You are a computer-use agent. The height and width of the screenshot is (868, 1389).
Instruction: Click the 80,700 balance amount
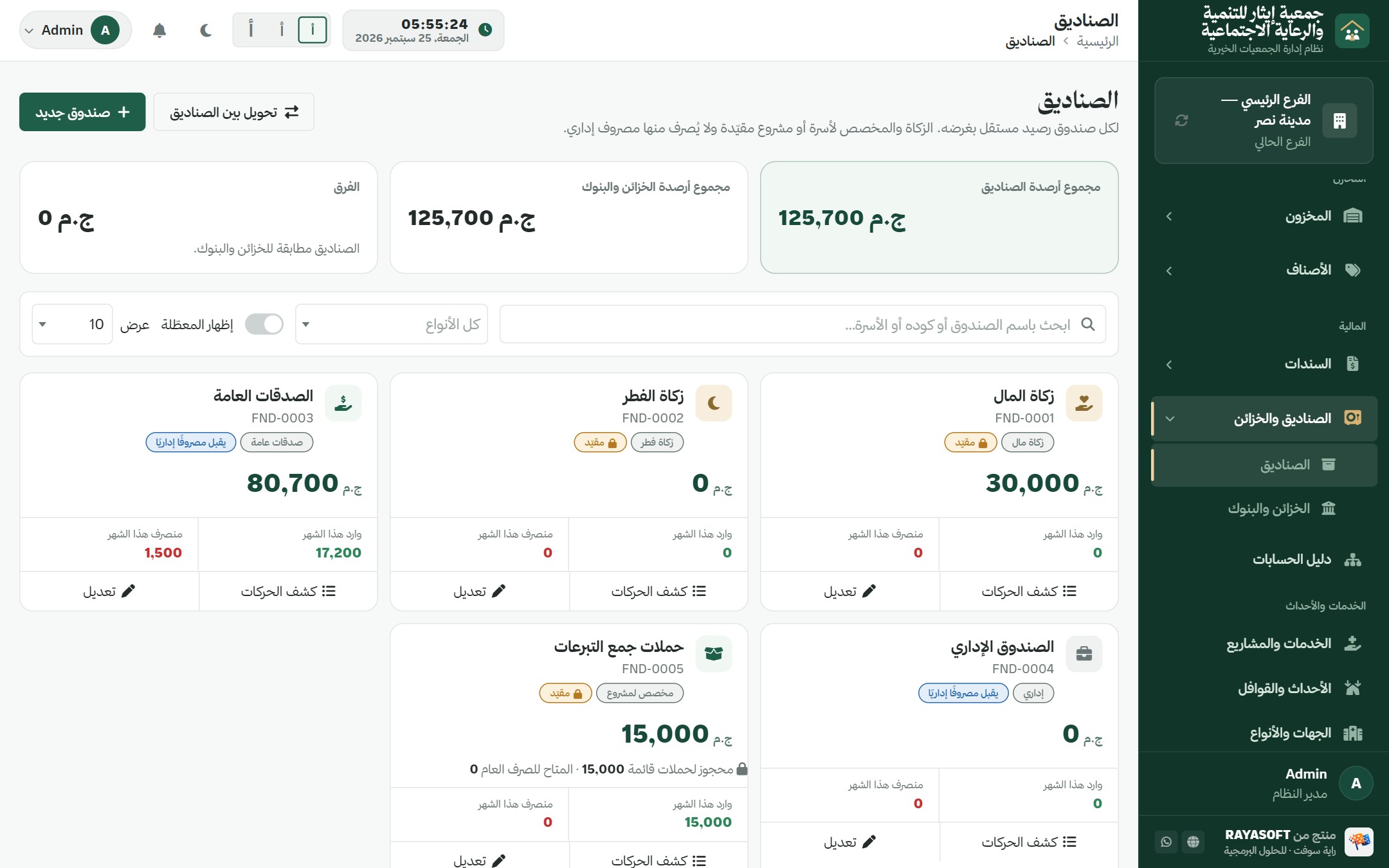click(293, 483)
